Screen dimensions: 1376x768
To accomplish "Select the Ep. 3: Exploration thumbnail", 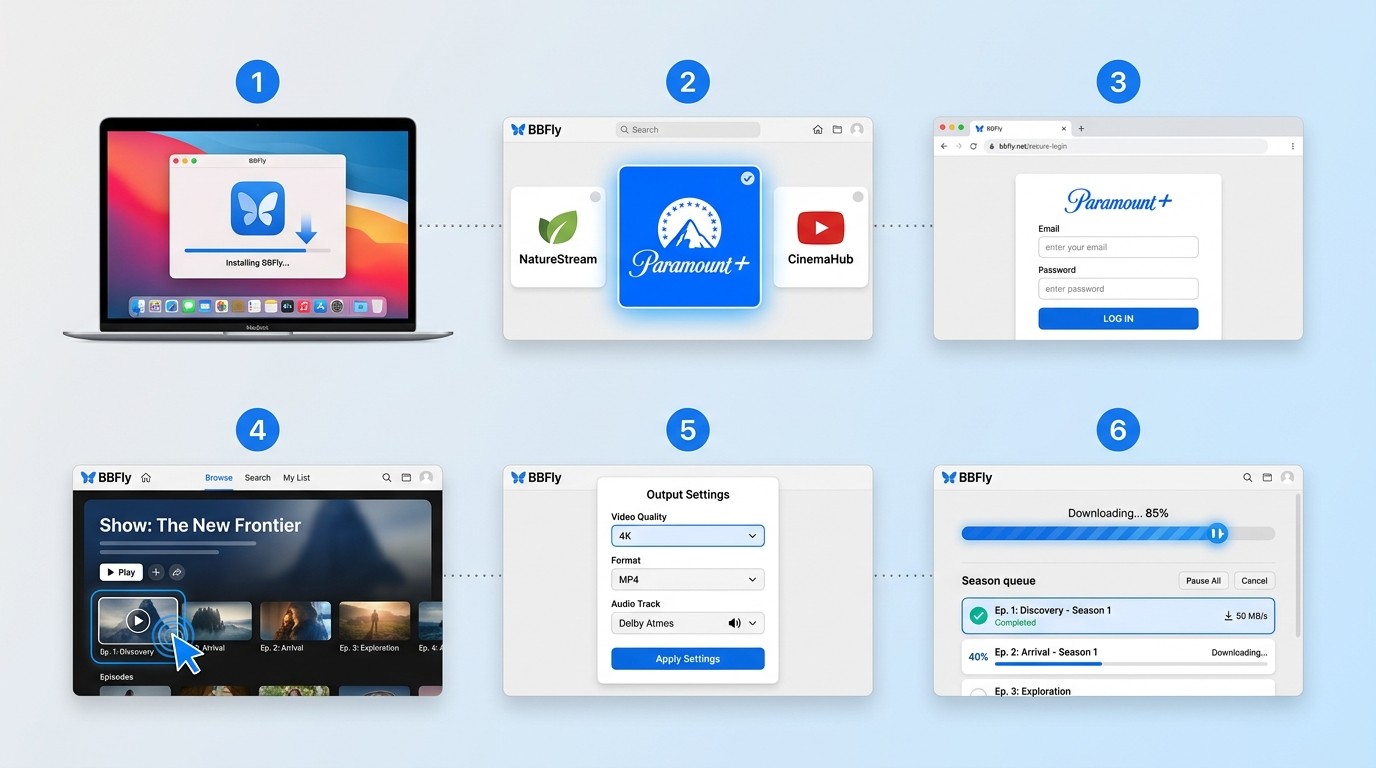I will 374,621.
